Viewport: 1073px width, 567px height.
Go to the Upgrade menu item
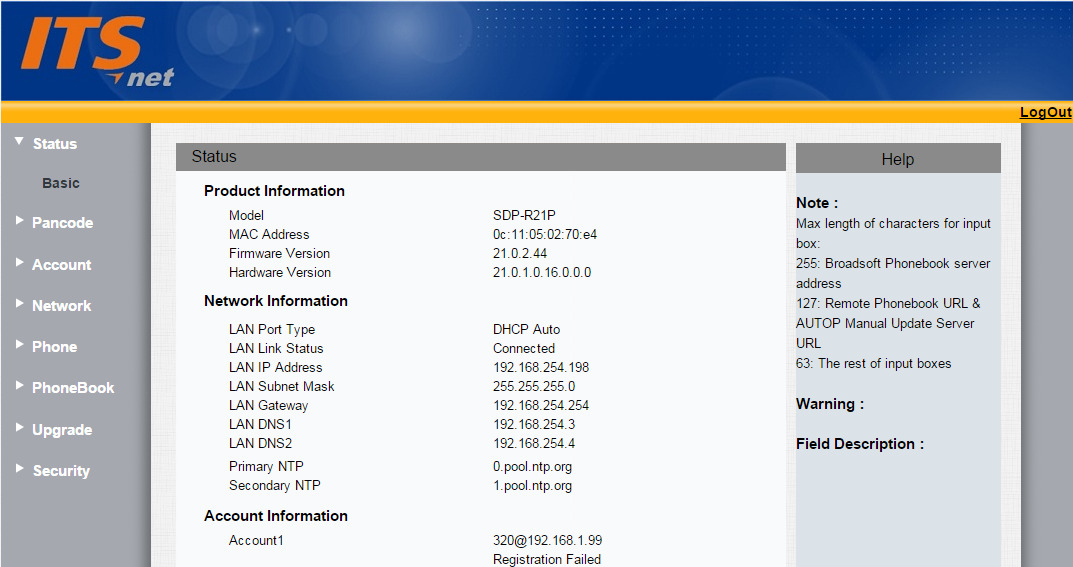62,430
